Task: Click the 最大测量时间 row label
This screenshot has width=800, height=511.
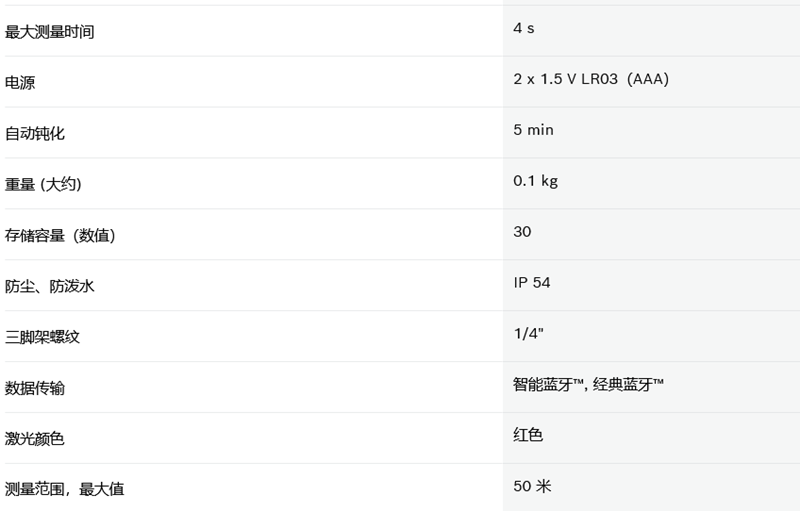Action: 50,32
